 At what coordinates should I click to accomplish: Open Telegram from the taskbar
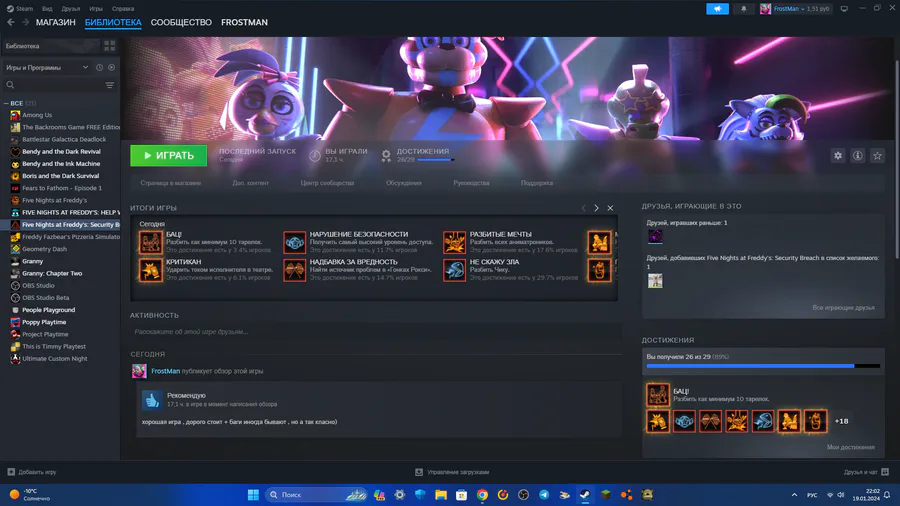coord(544,495)
